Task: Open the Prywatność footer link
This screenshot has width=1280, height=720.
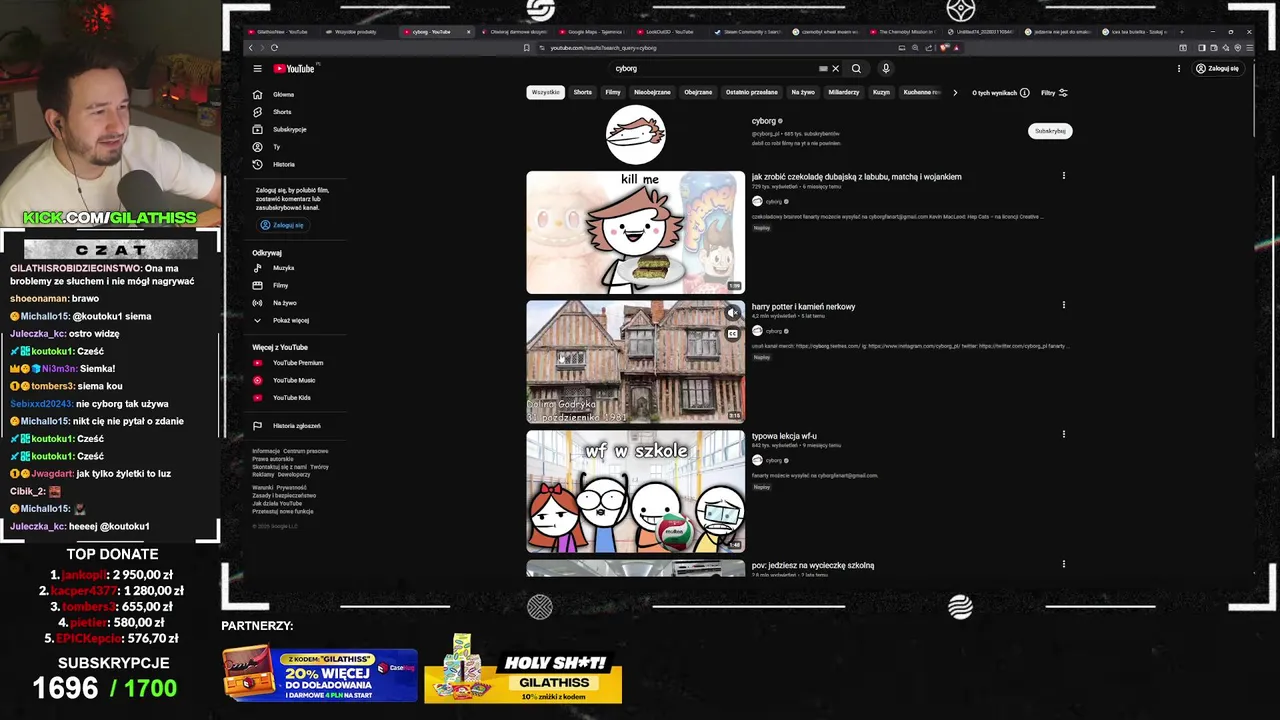Action: pyautogui.click(x=291, y=487)
